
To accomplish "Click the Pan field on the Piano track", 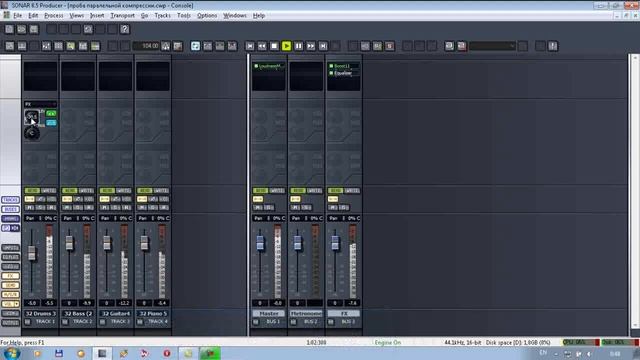I will (153, 218).
